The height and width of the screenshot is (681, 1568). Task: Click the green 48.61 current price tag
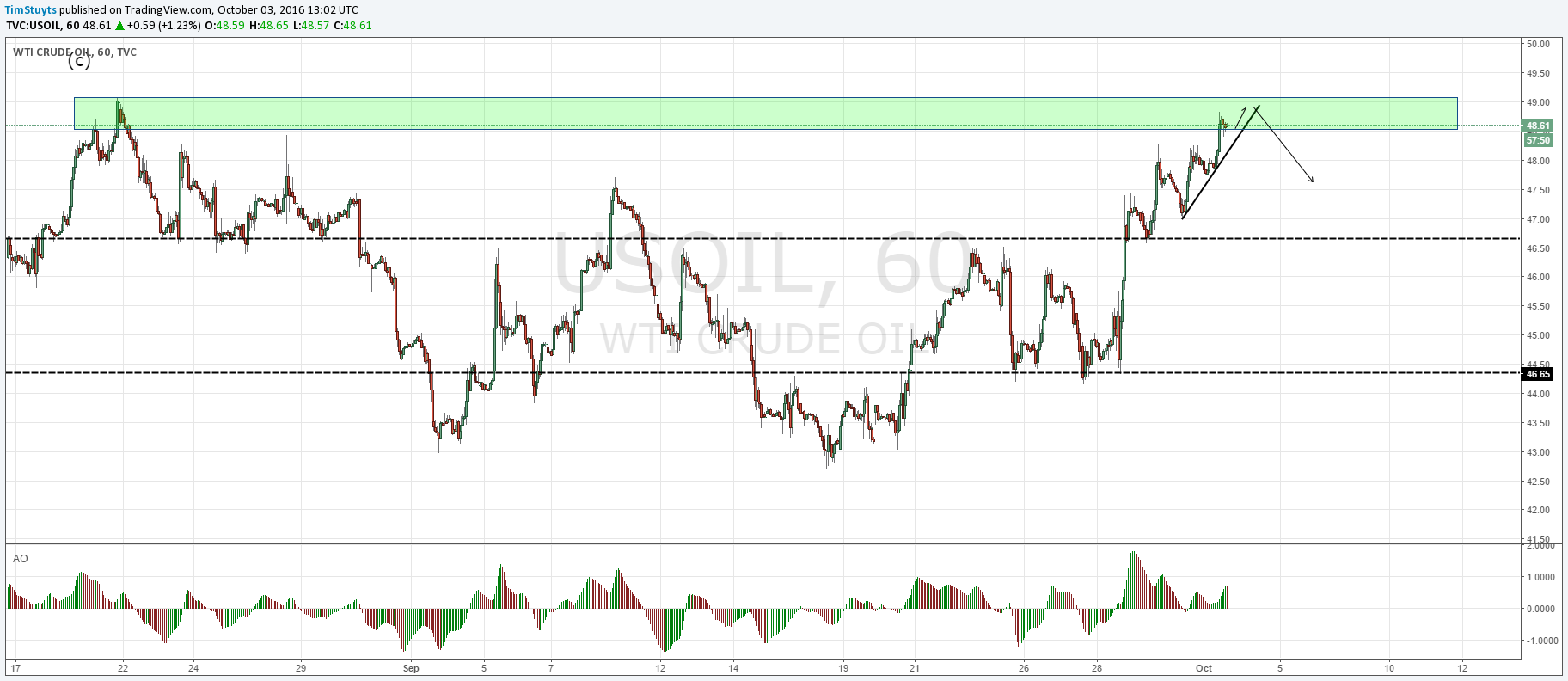click(x=1538, y=126)
